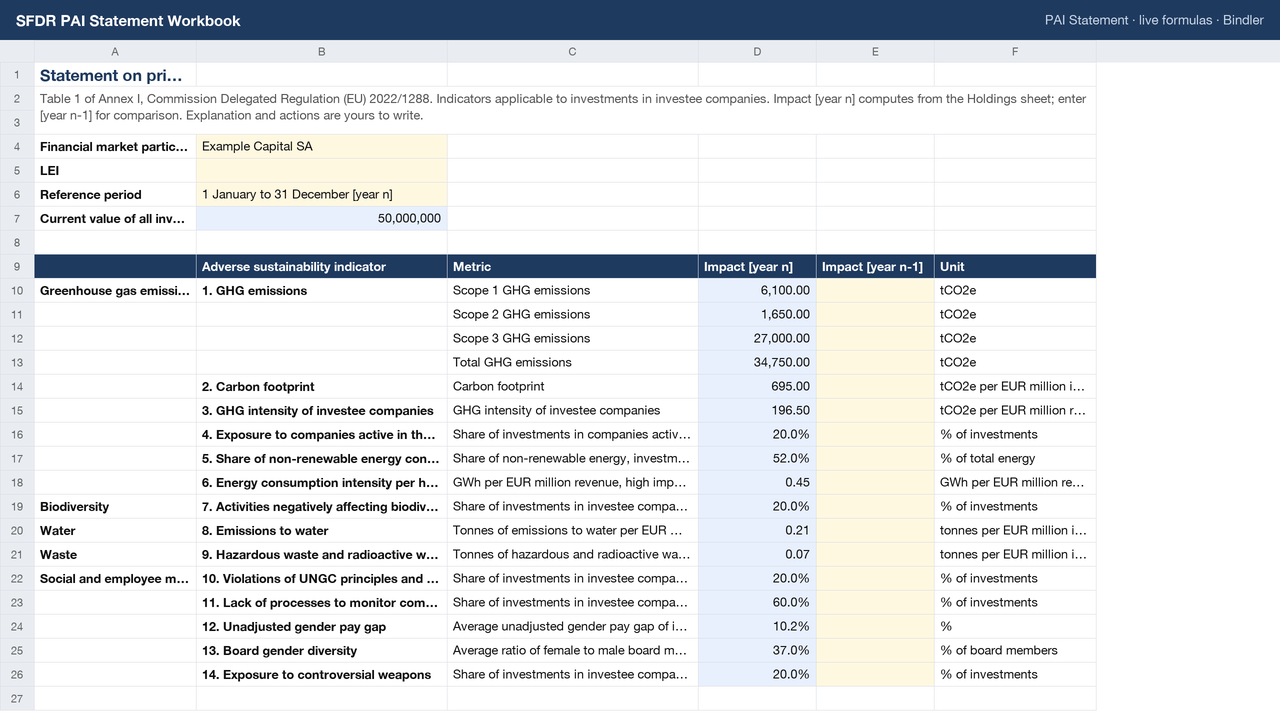Select the 'Reference period' label cell

pyautogui.click(x=115, y=194)
